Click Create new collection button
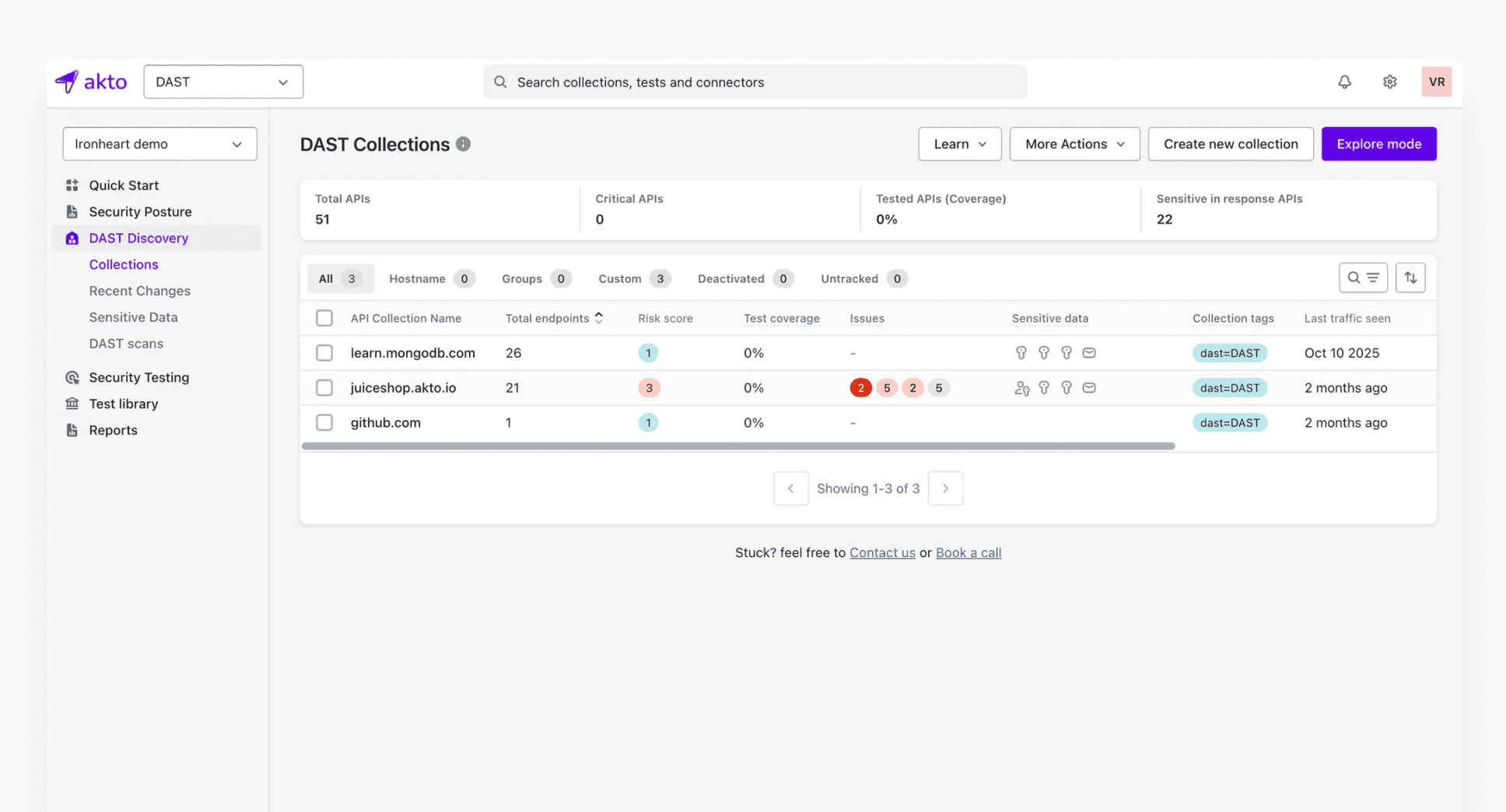The width and height of the screenshot is (1506, 812). (1231, 144)
